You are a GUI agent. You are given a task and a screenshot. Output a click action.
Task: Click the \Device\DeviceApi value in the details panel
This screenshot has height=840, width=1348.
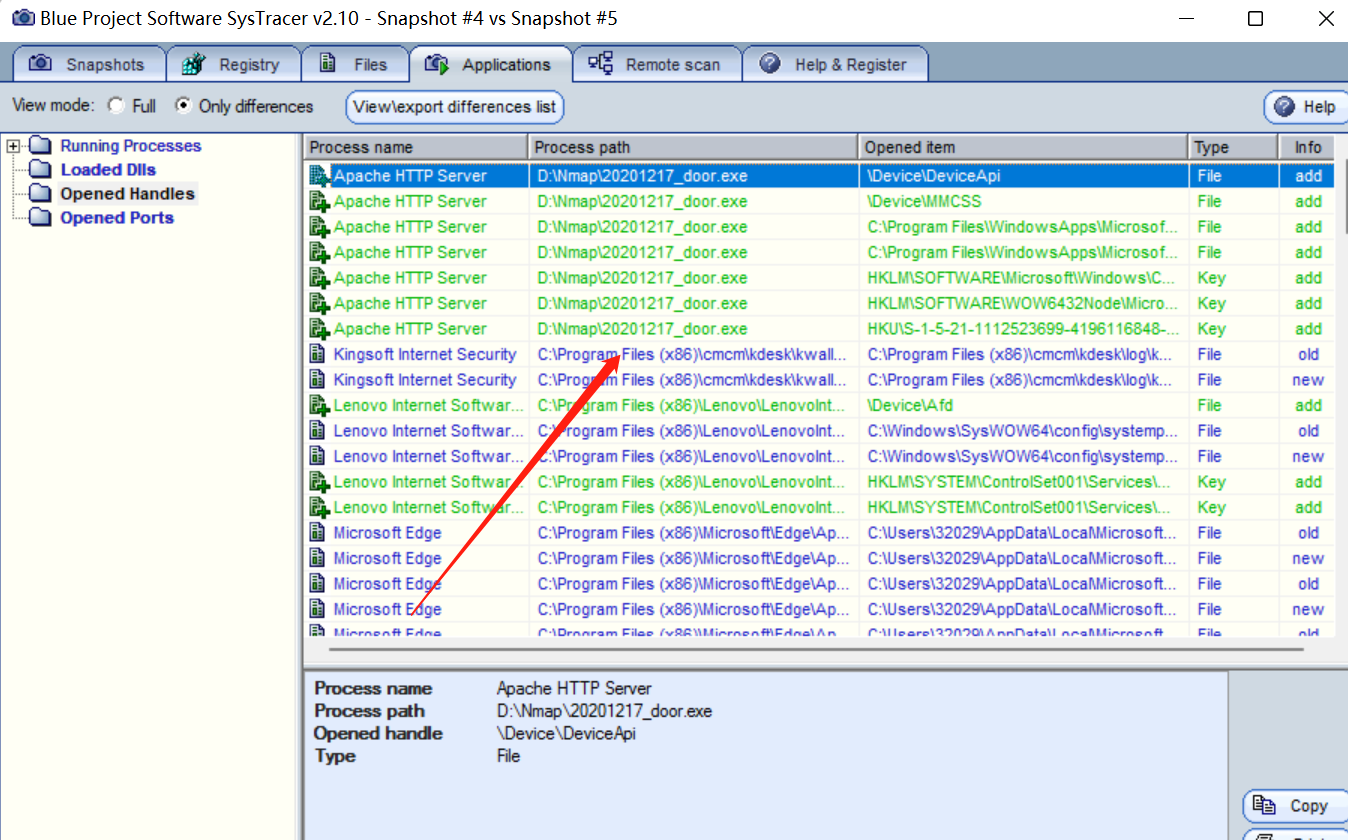(566, 733)
